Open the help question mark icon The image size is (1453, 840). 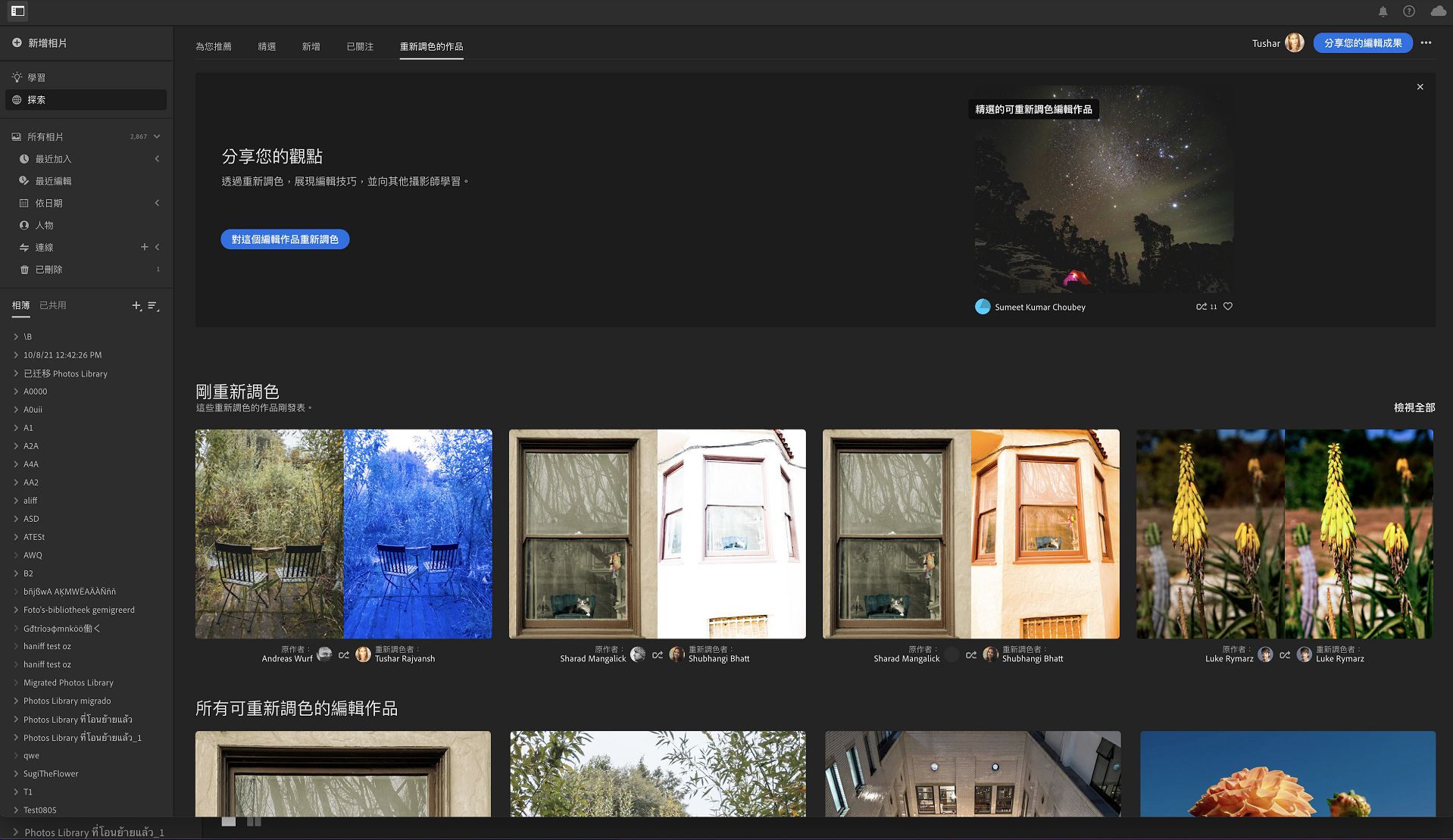[1409, 11]
